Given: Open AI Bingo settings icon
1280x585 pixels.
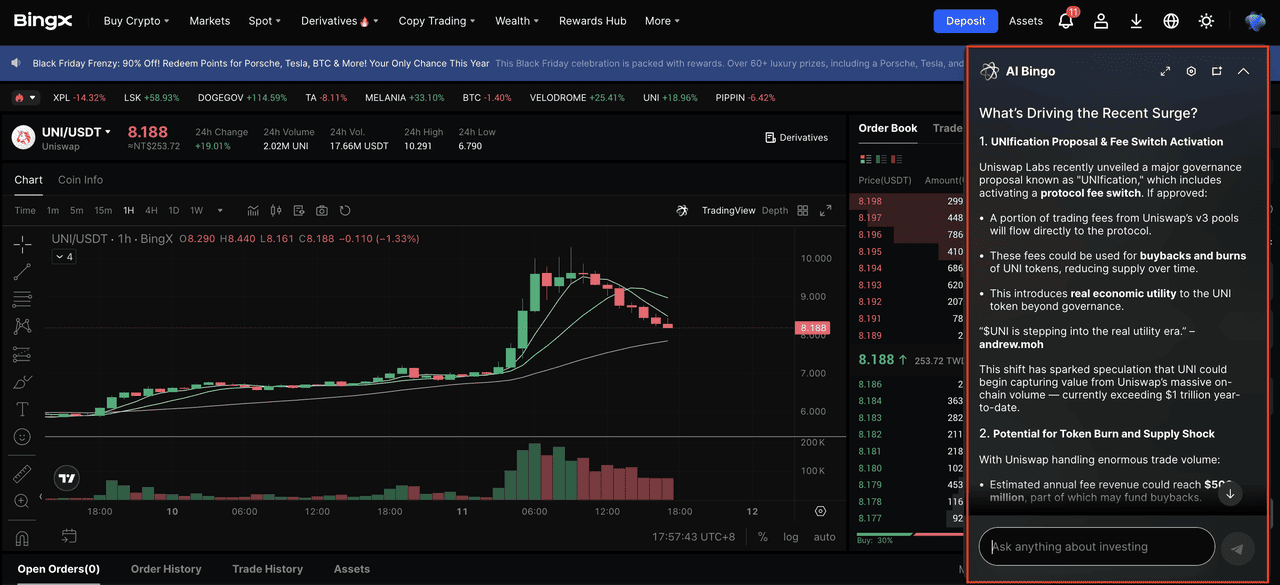Looking at the screenshot, I should [x=1191, y=72].
